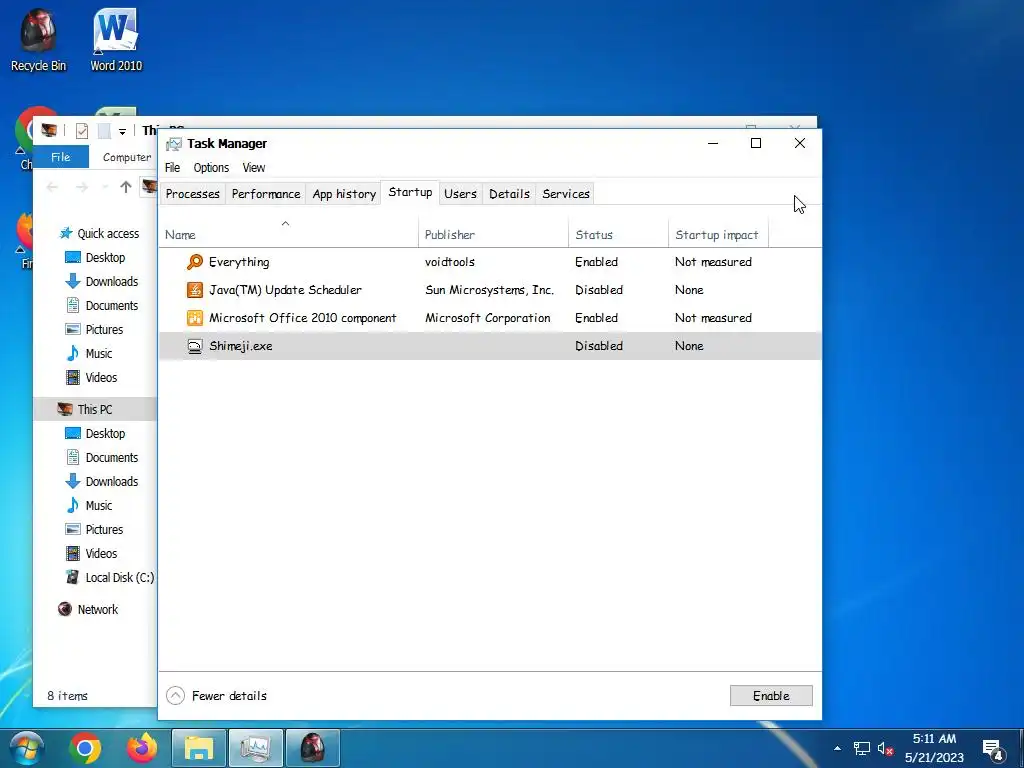The height and width of the screenshot is (768, 1024).
Task: Click the Explorer Up arrow button
Action: [125, 187]
